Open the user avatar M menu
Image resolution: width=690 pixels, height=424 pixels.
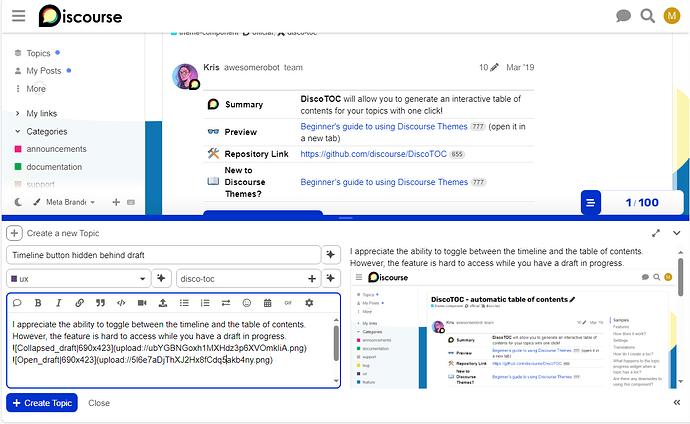[x=672, y=16]
